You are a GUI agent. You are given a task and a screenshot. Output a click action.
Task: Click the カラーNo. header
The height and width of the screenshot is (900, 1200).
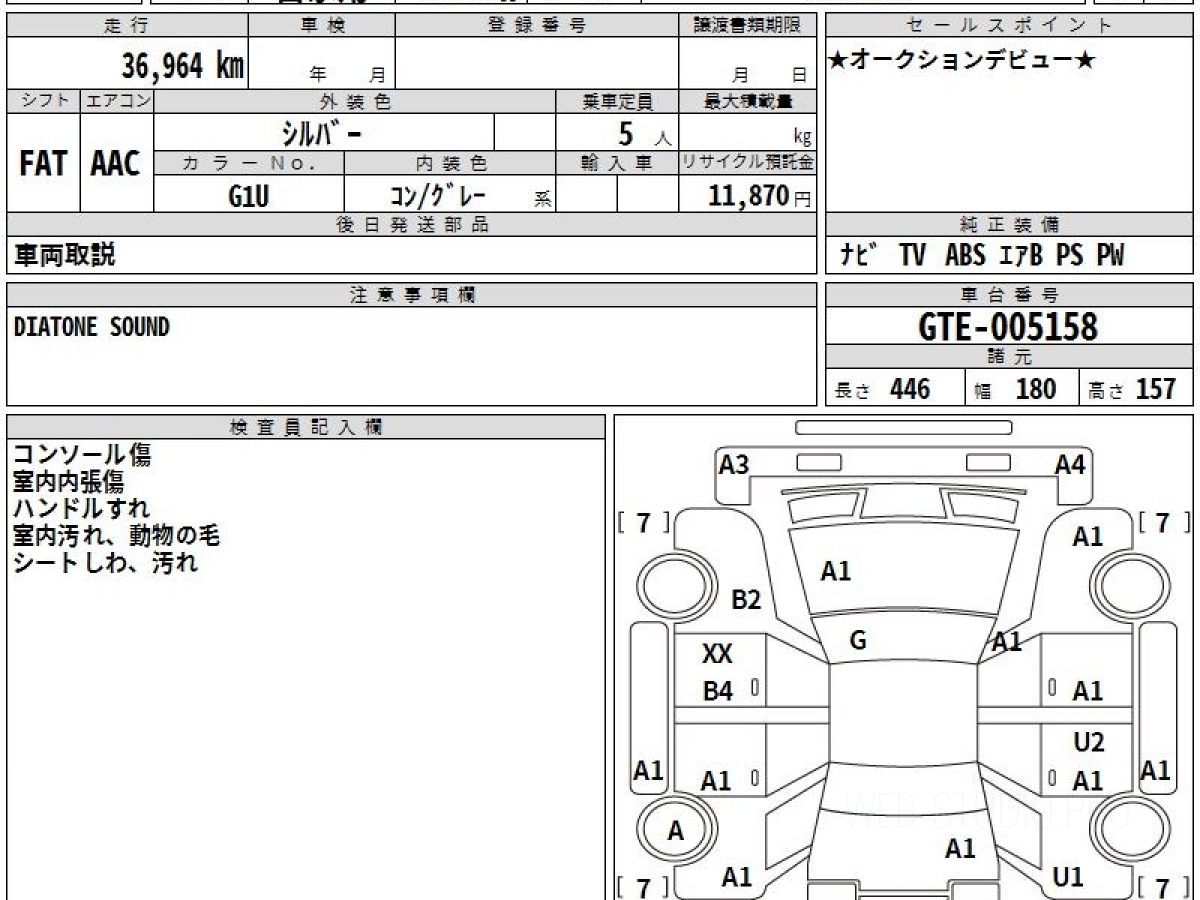click(249, 163)
